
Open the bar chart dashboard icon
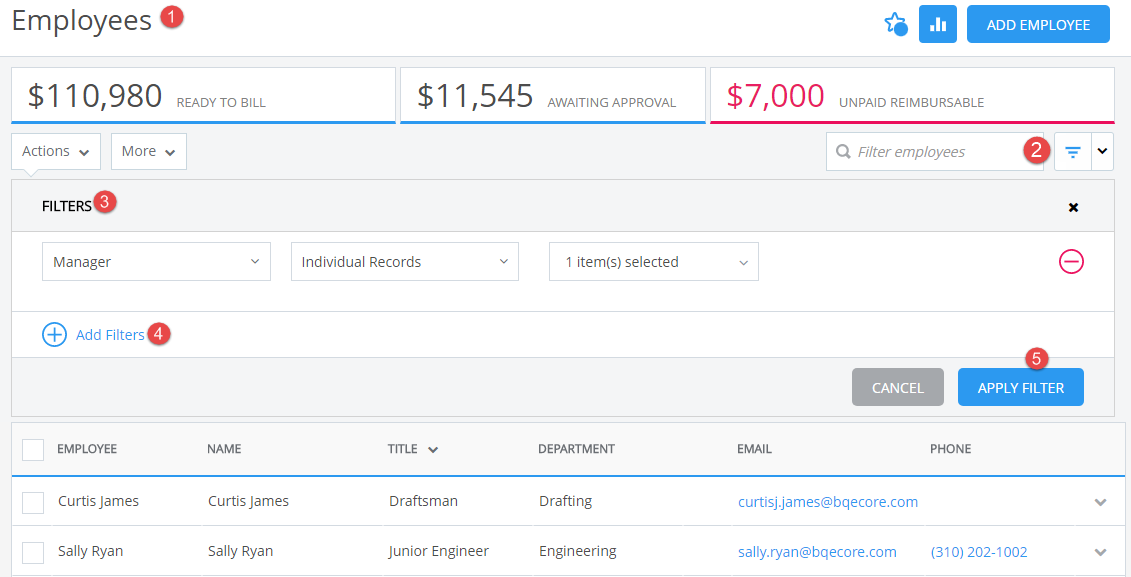point(938,25)
